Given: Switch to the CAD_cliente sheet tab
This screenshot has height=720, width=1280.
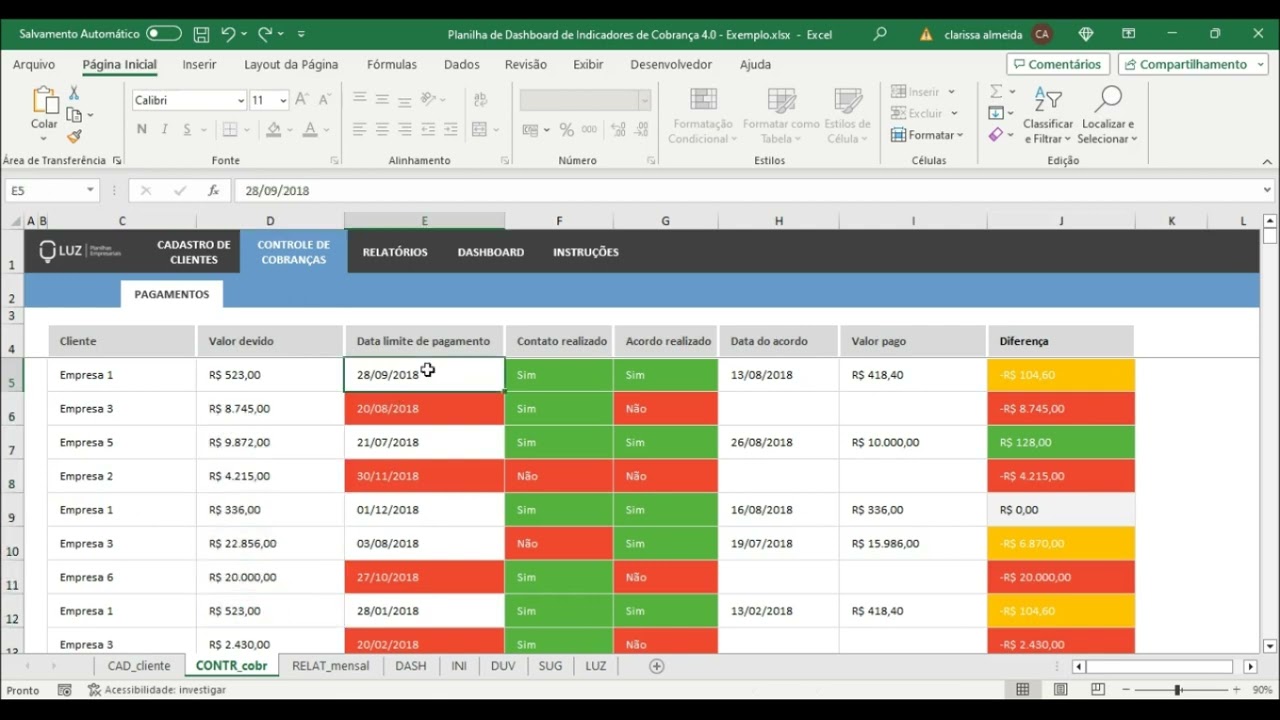Looking at the screenshot, I should 139,666.
